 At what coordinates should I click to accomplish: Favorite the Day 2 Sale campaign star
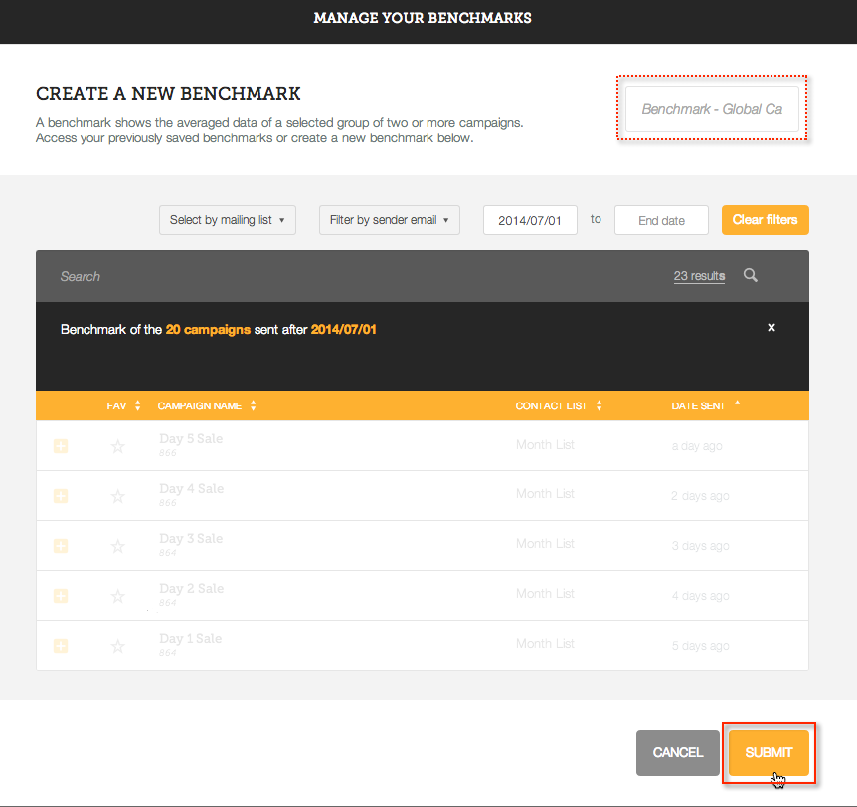click(118, 596)
